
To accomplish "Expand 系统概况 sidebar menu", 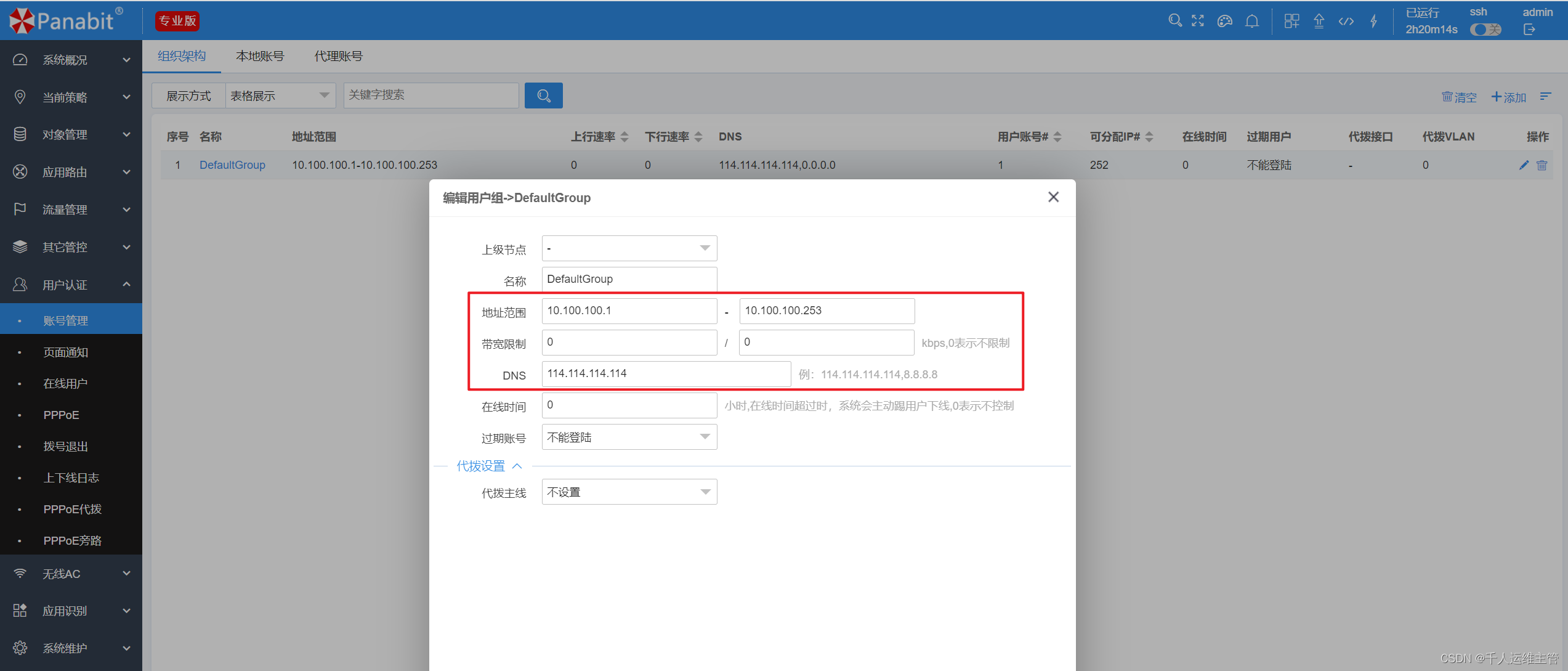I will point(71,60).
